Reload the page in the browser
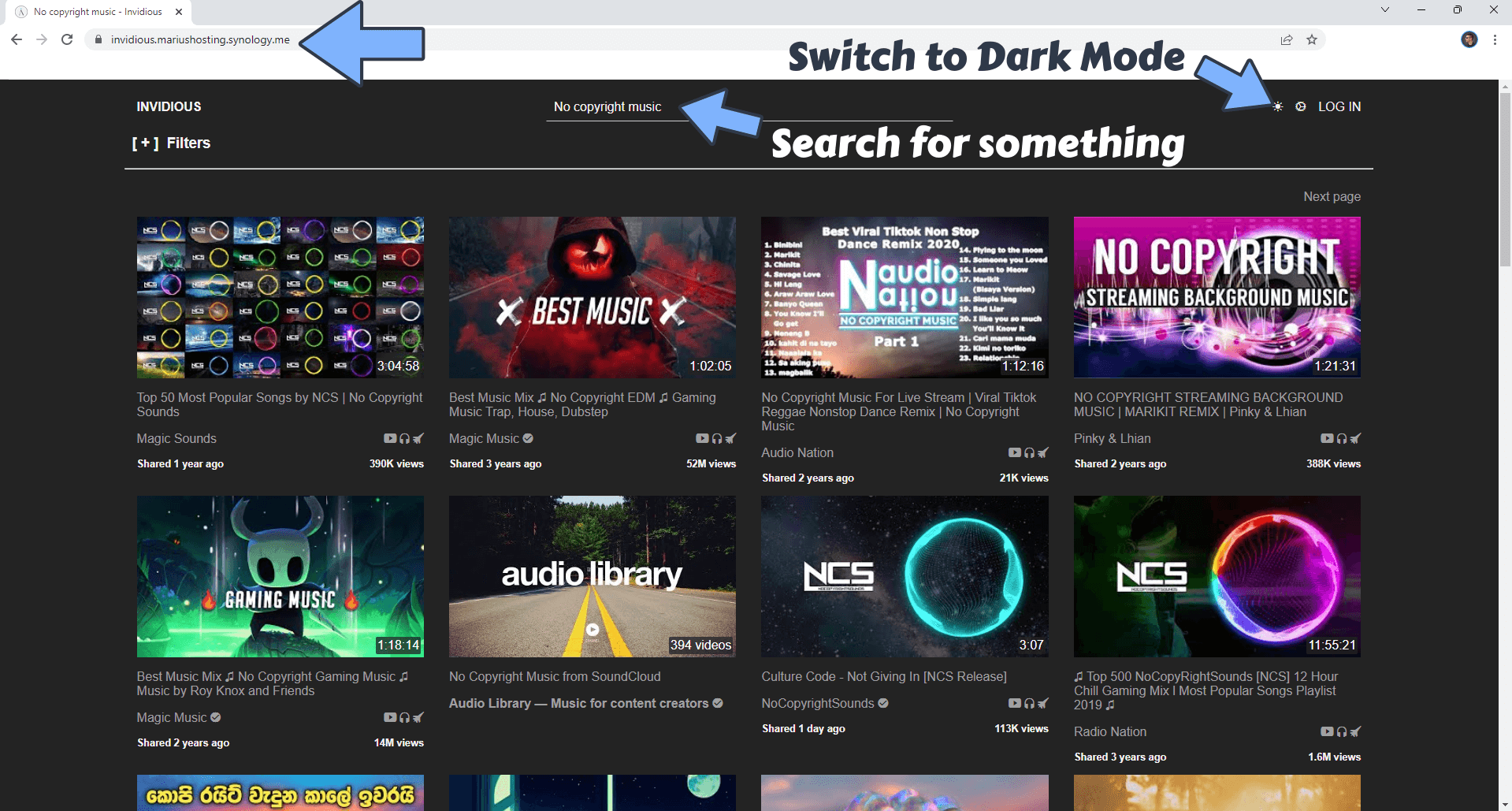 [67, 39]
